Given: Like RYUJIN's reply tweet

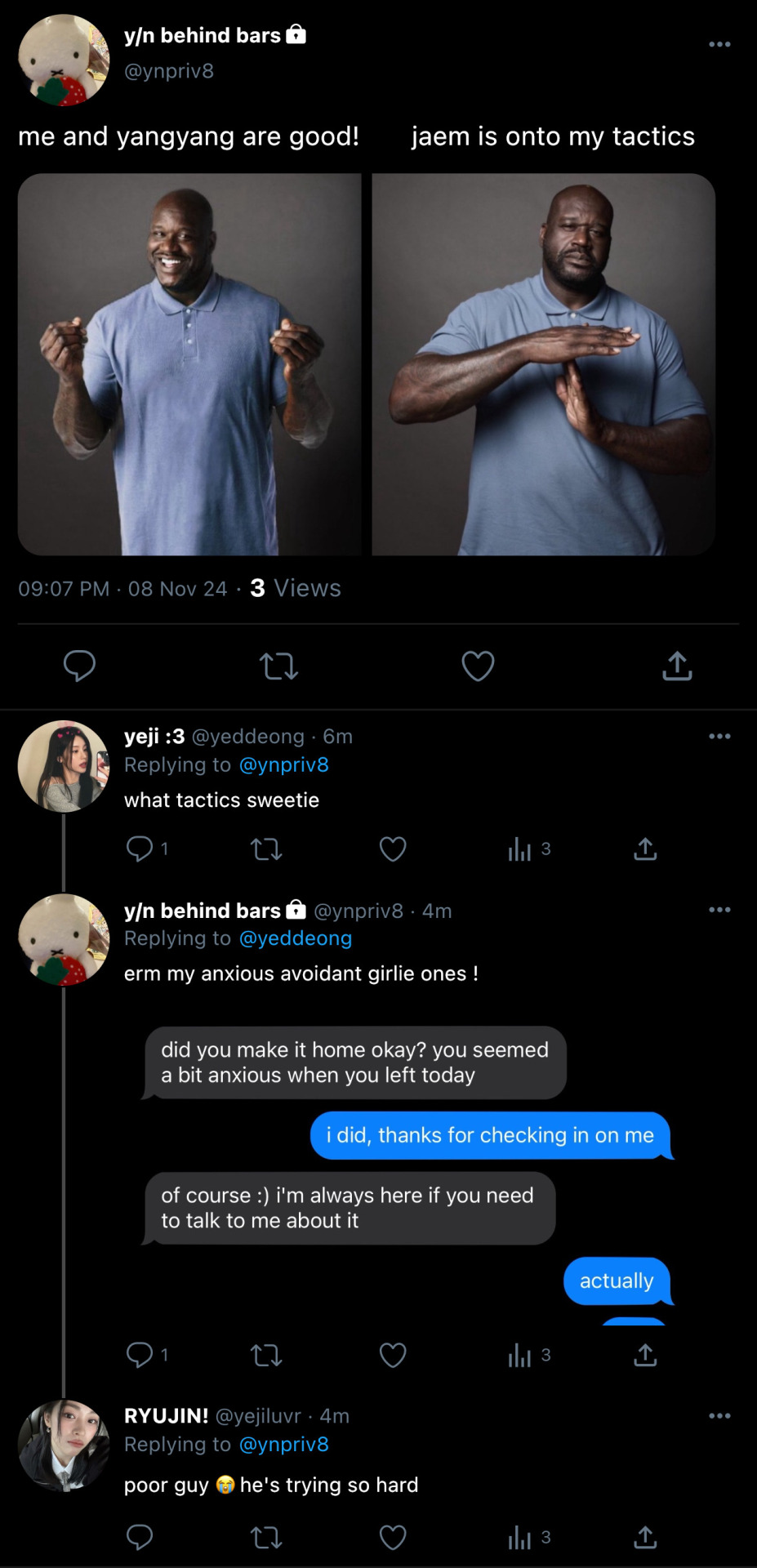Looking at the screenshot, I should click(393, 1538).
